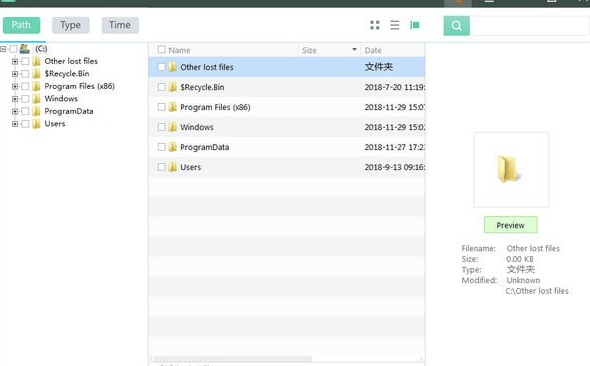The width and height of the screenshot is (590, 366).
Task: Check Other lost files row checkbox in list
Action: tap(162, 67)
